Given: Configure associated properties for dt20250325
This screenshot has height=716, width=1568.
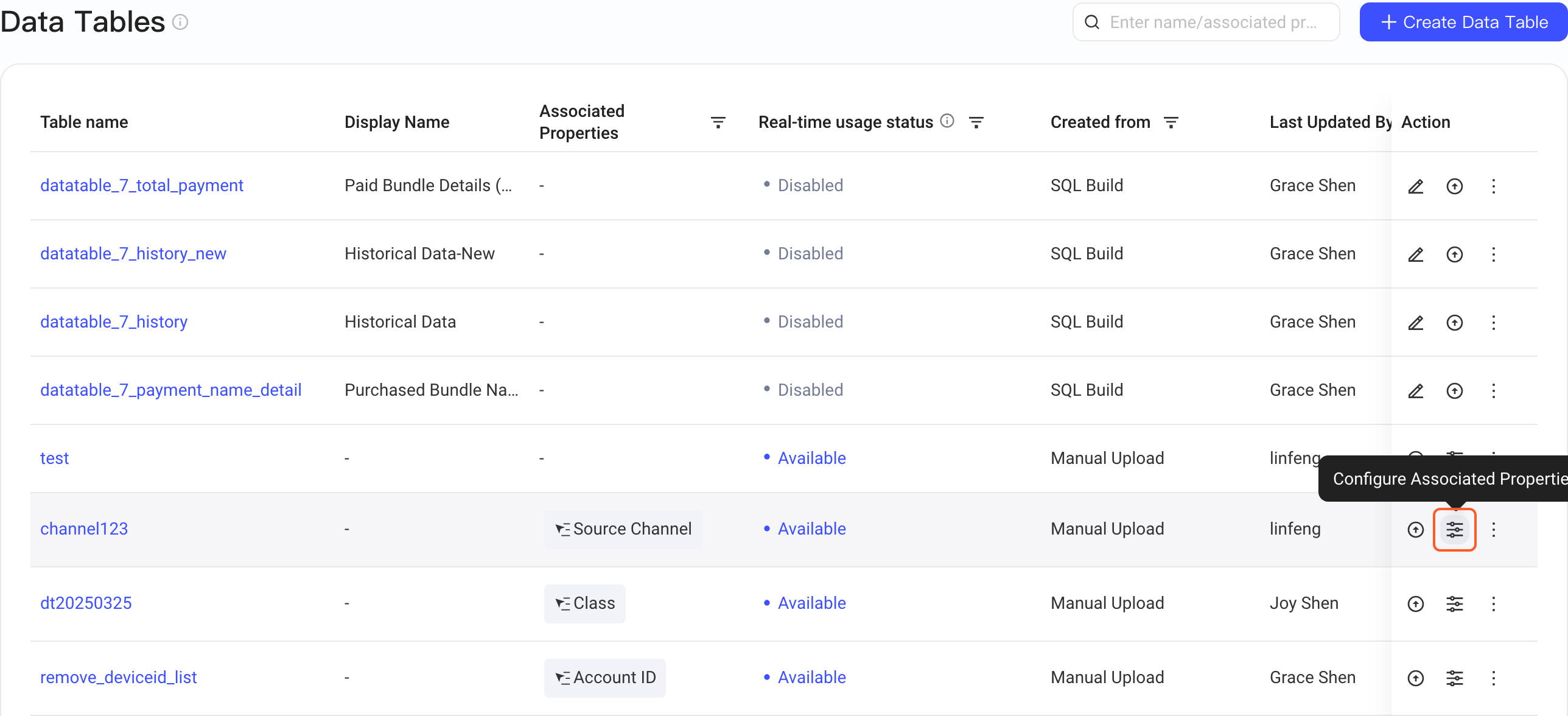Looking at the screenshot, I should click(x=1455, y=604).
